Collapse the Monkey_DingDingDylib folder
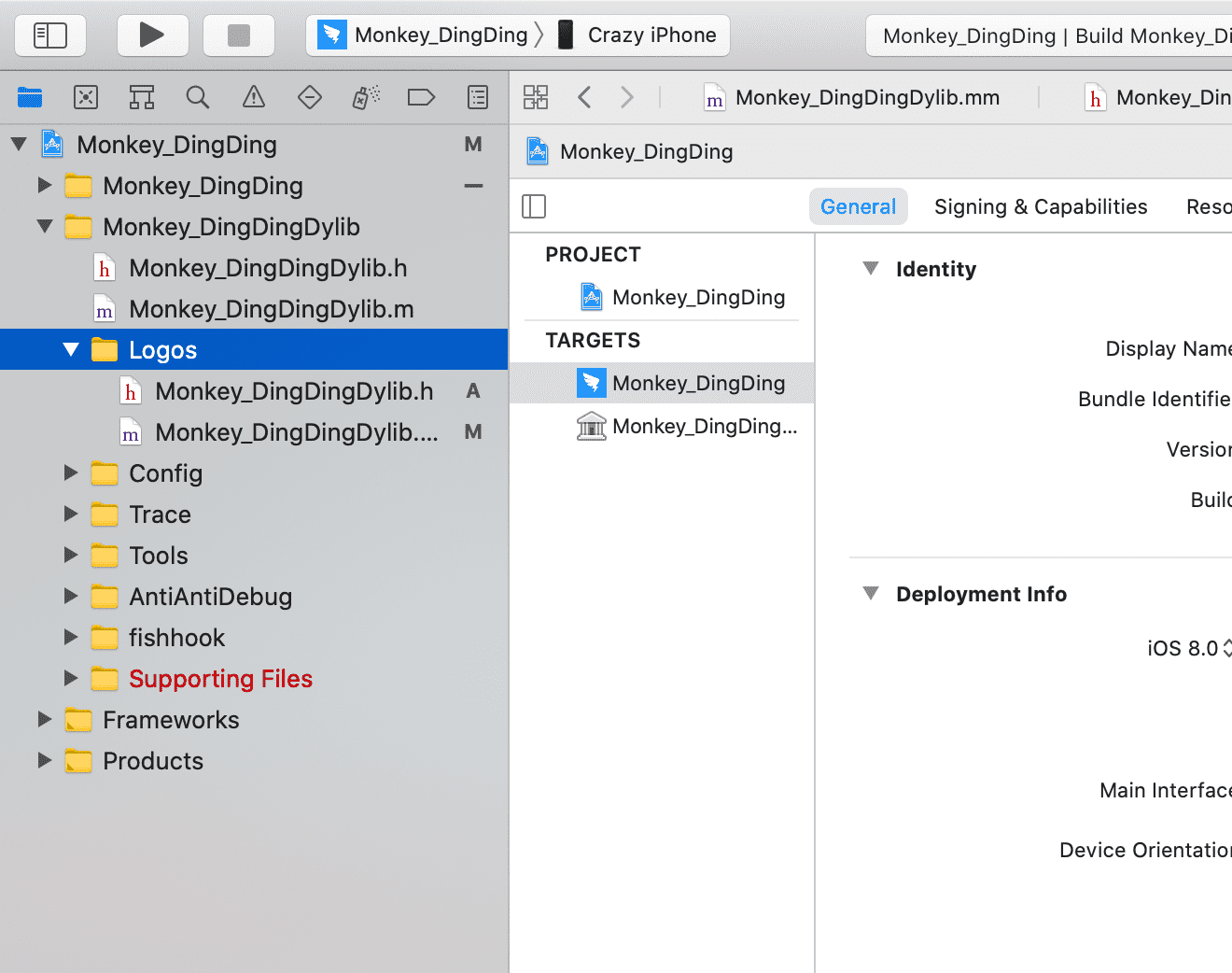 pyautogui.click(x=45, y=227)
